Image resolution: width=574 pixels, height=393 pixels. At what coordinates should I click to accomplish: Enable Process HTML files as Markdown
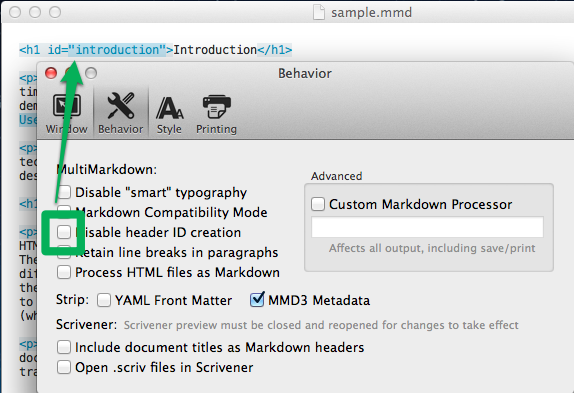tap(64, 272)
